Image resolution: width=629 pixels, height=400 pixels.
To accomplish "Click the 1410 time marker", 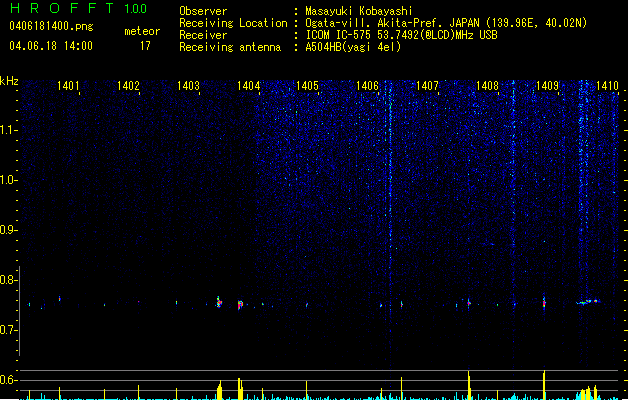I will coord(607,86).
